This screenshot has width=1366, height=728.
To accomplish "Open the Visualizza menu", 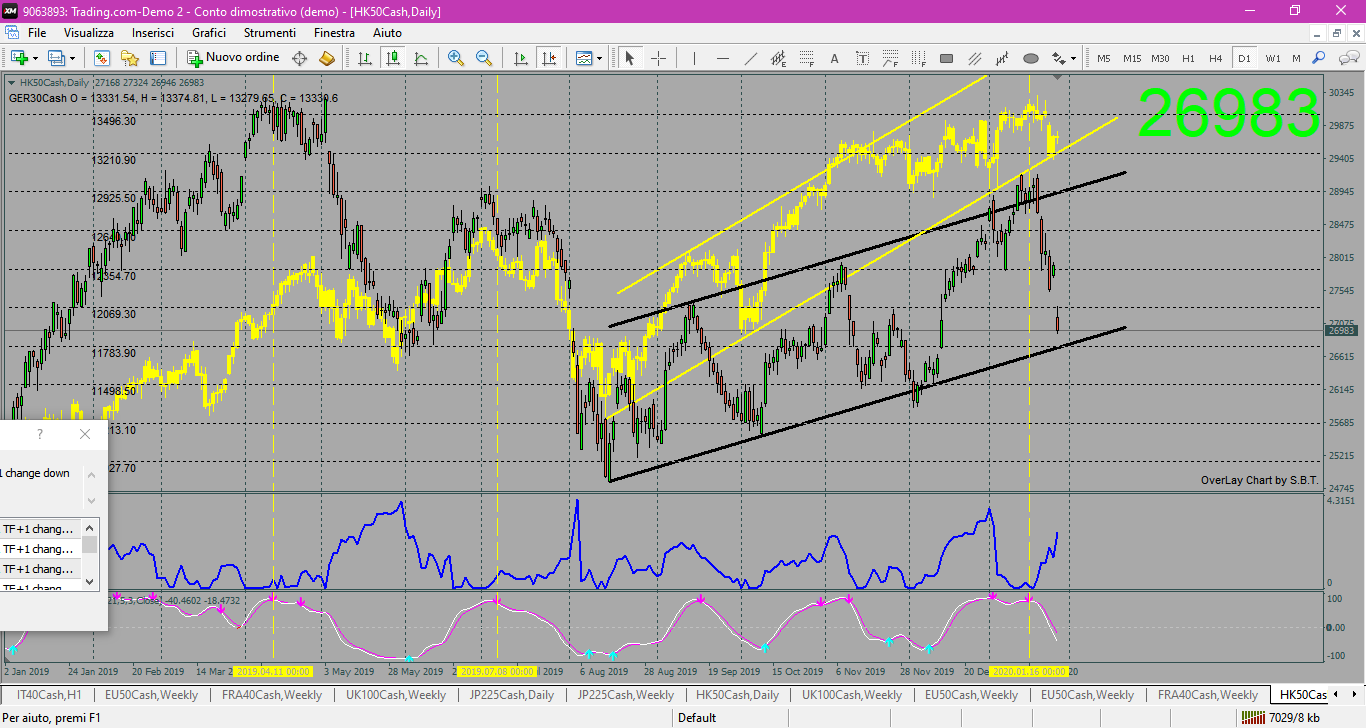I will click(89, 33).
